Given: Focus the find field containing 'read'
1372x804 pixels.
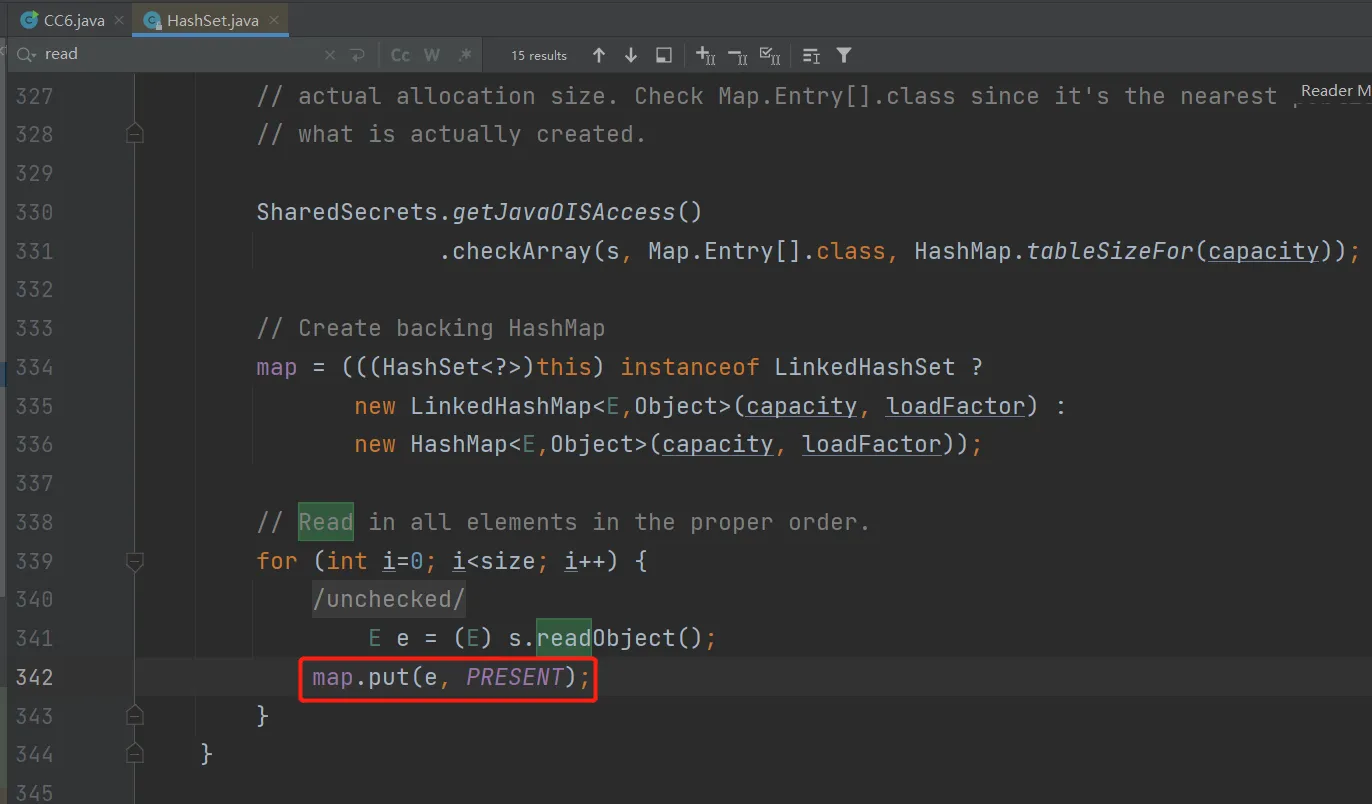Looking at the screenshot, I should (x=180, y=55).
